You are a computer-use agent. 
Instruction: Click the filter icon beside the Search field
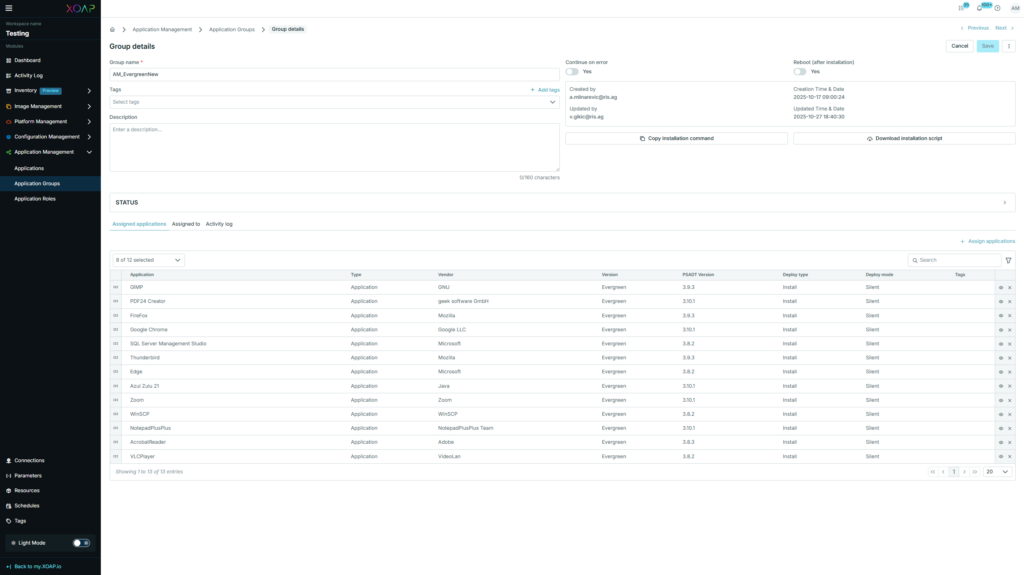pos(1008,260)
